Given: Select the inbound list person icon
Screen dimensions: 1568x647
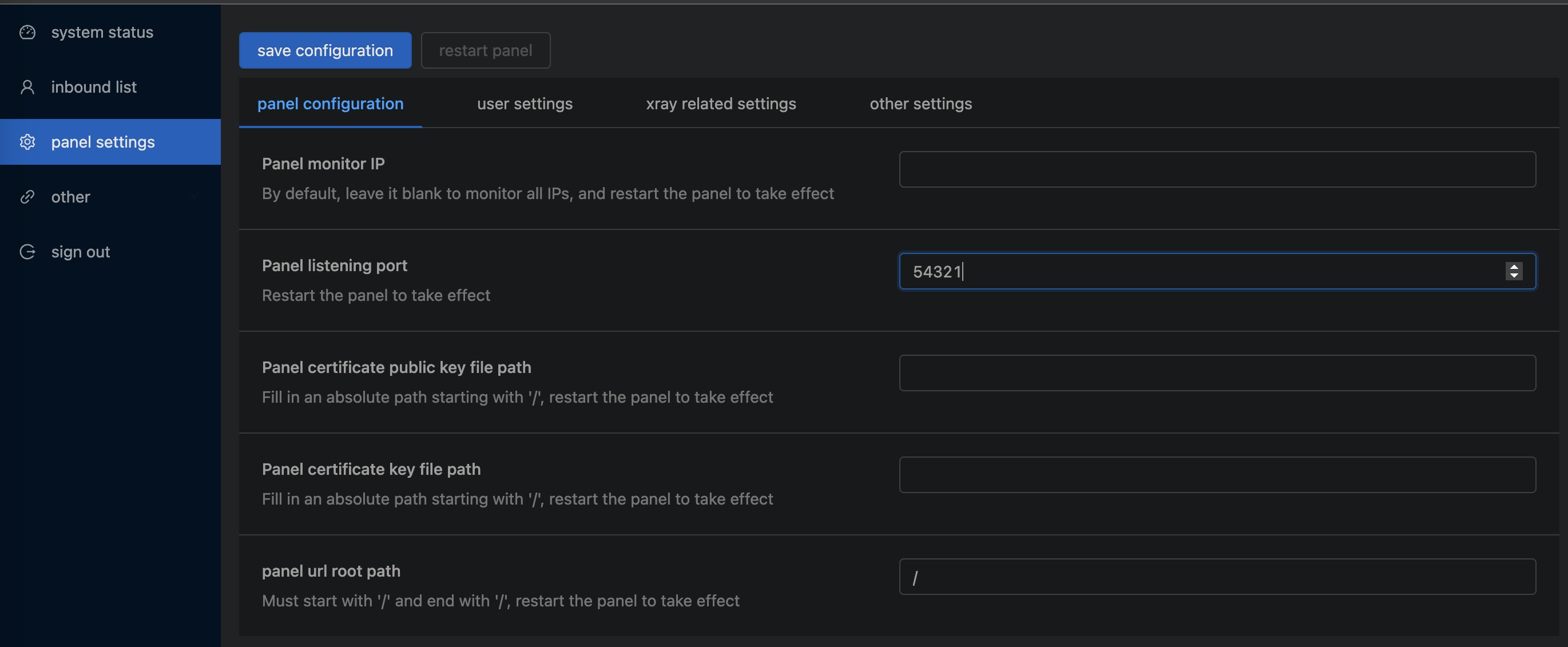Looking at the screenshot, I should (x=28, y=86).
